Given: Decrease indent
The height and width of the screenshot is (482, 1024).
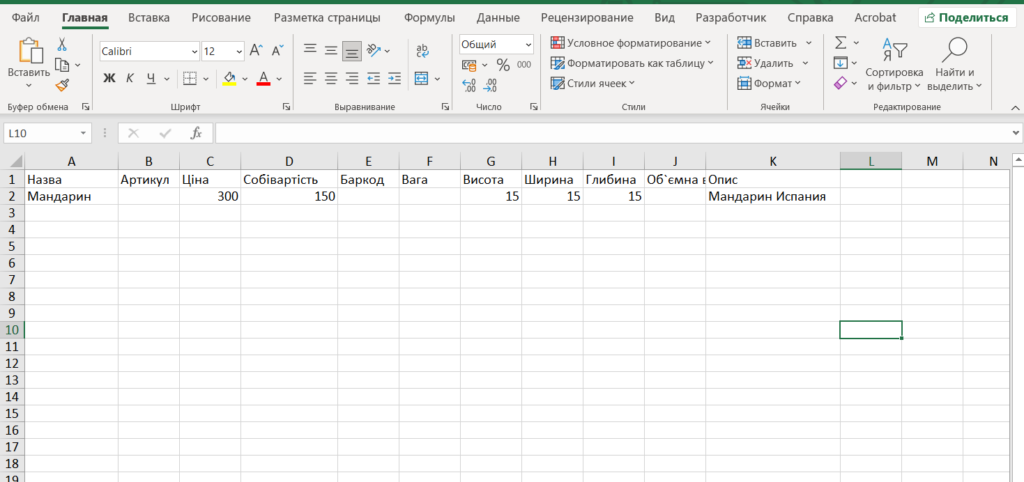Looking at the screenshot, I should coord(374,78).
